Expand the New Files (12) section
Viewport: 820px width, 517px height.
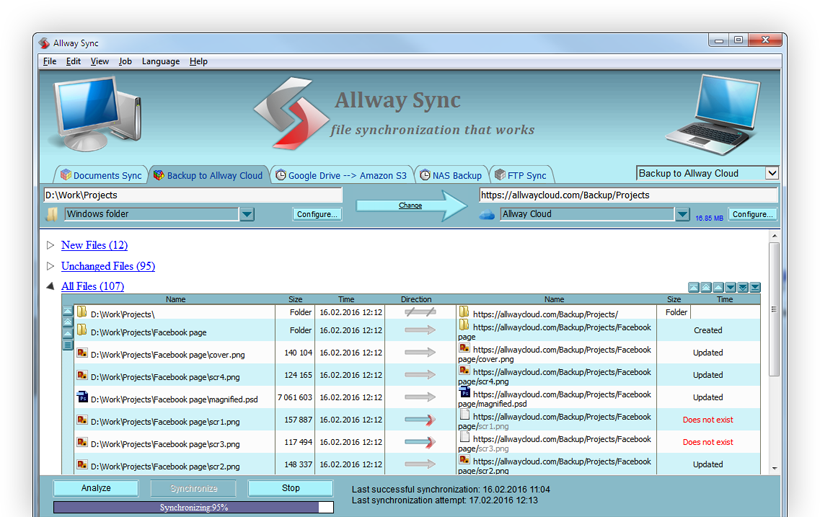50,245
